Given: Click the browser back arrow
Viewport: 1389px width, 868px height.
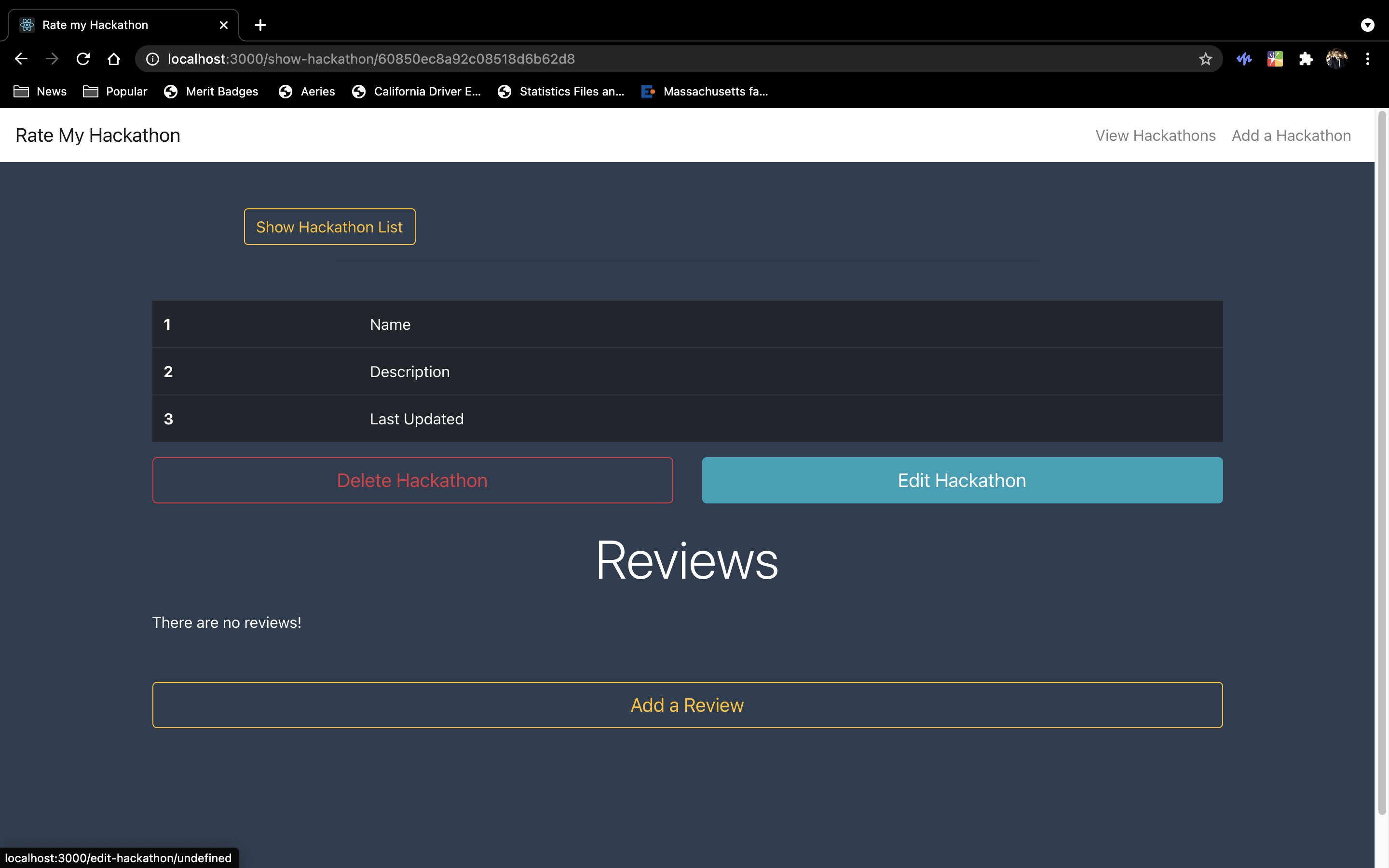Looking at the screenshot, I should (21, 58).
